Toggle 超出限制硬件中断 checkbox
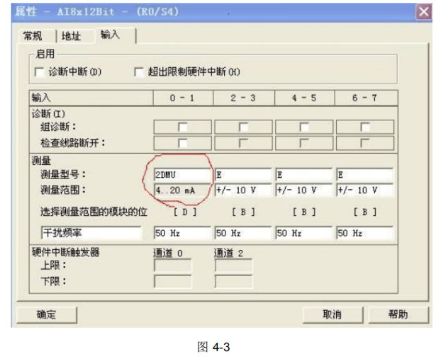444x362 pixels. tap(139, 72)
